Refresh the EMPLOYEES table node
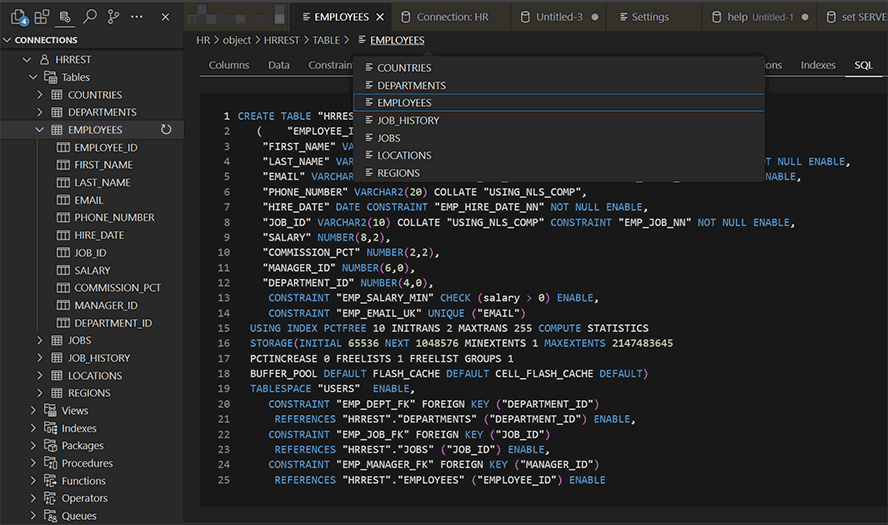This screenshot has width=888, height=525. pos(166,130)
